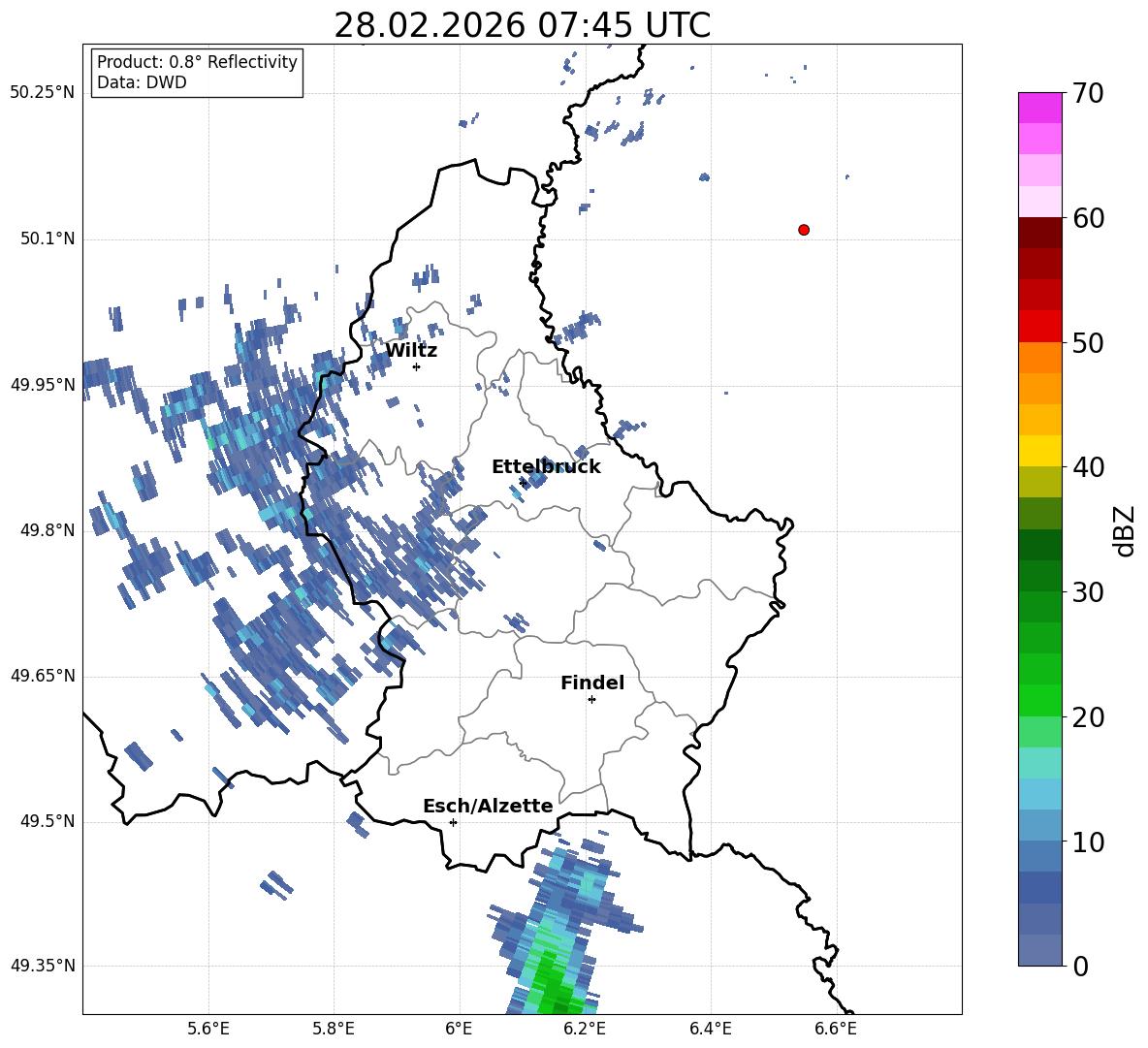Click the Wiltz station cross marker
The height and width of the screenshot is (1048, 1148).
[417, 366]
